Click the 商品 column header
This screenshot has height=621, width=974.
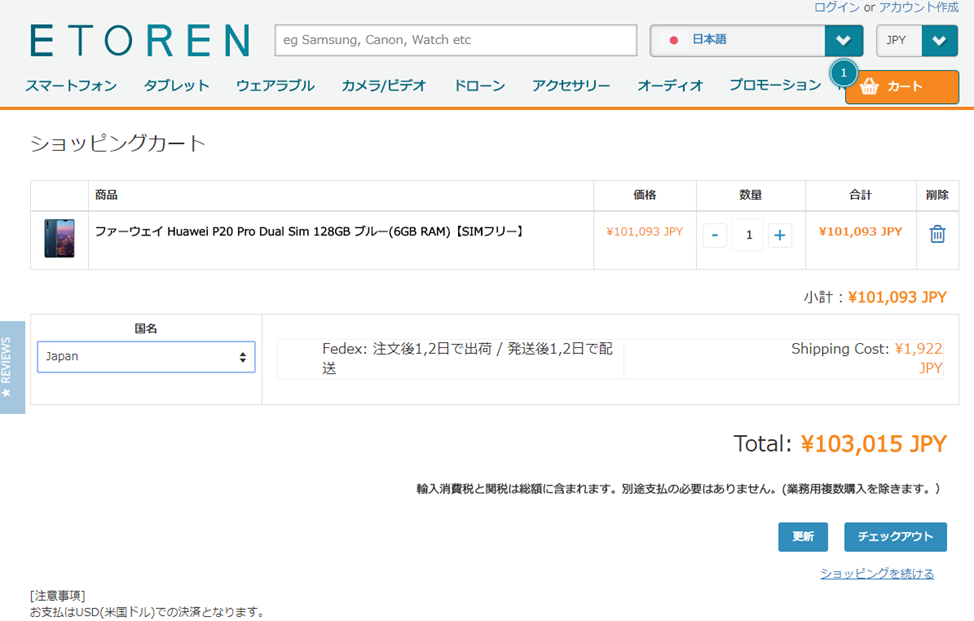point(106,195)
